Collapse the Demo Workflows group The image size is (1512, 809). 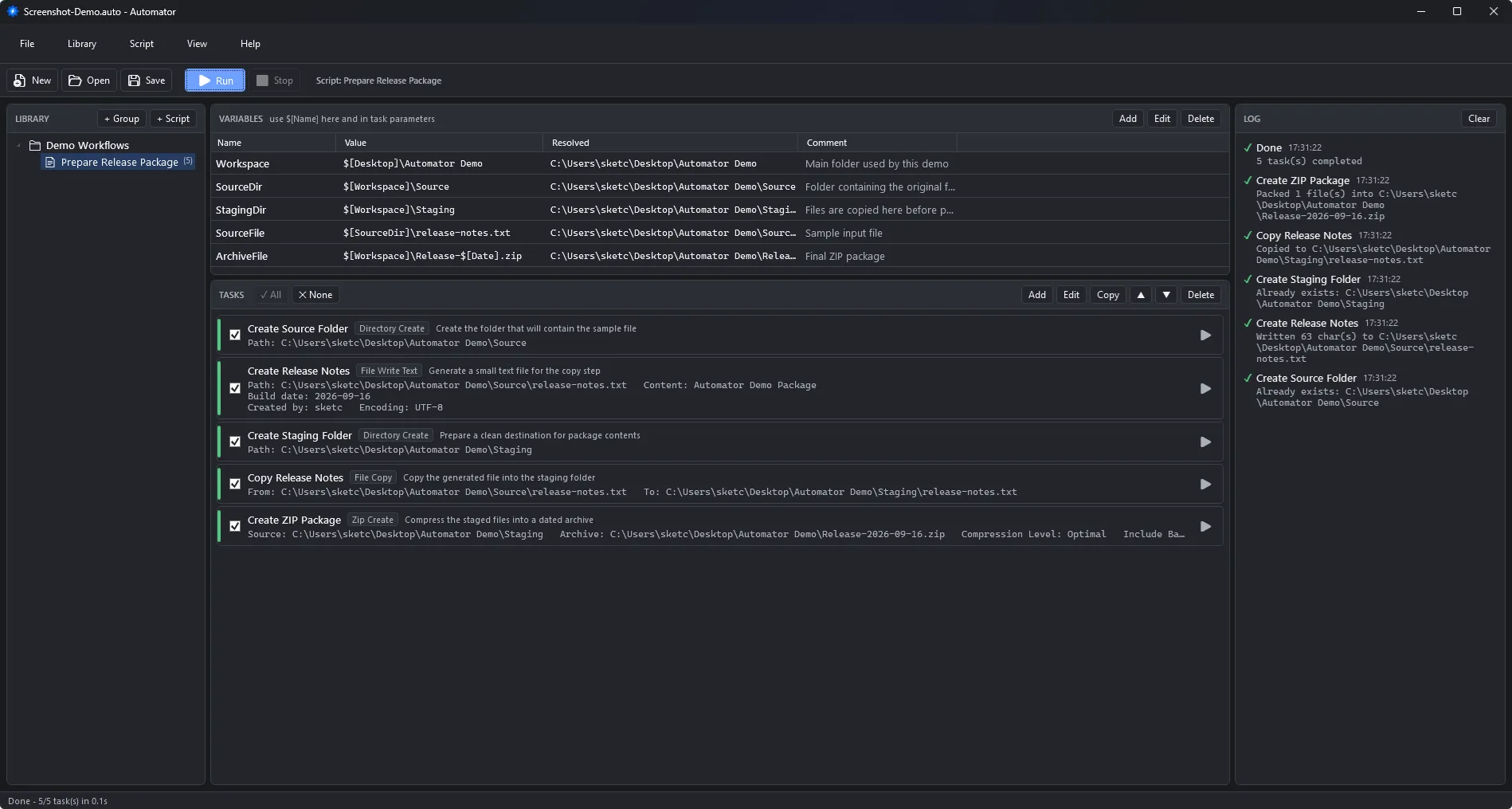click(18, 146)
